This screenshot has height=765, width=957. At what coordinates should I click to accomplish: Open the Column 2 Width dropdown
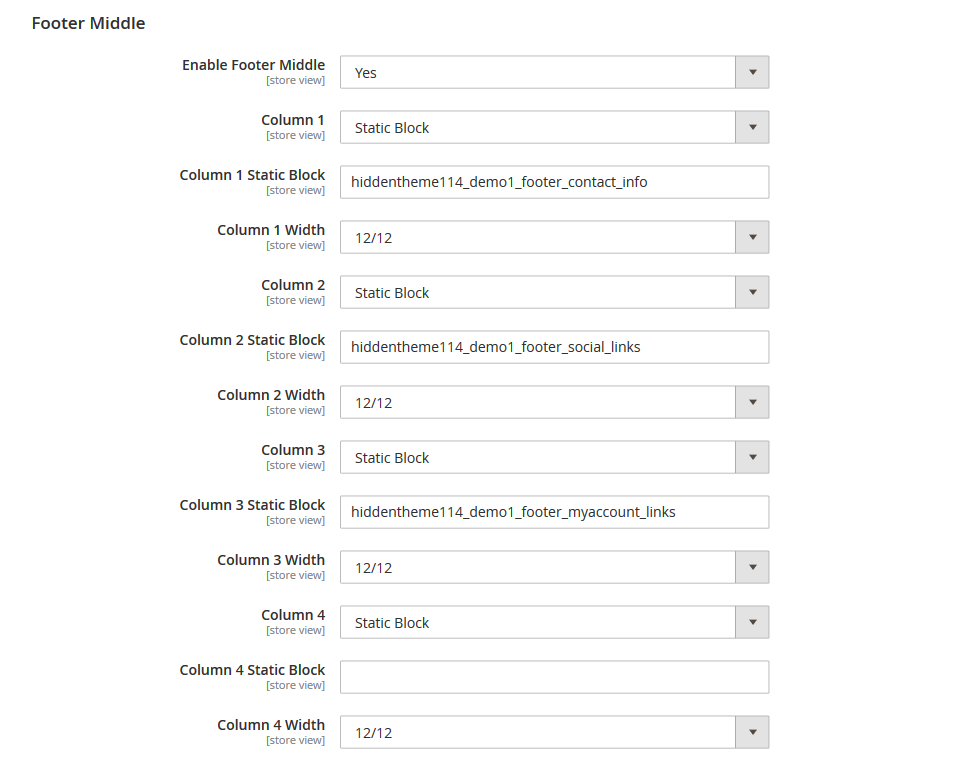(752, 402)
